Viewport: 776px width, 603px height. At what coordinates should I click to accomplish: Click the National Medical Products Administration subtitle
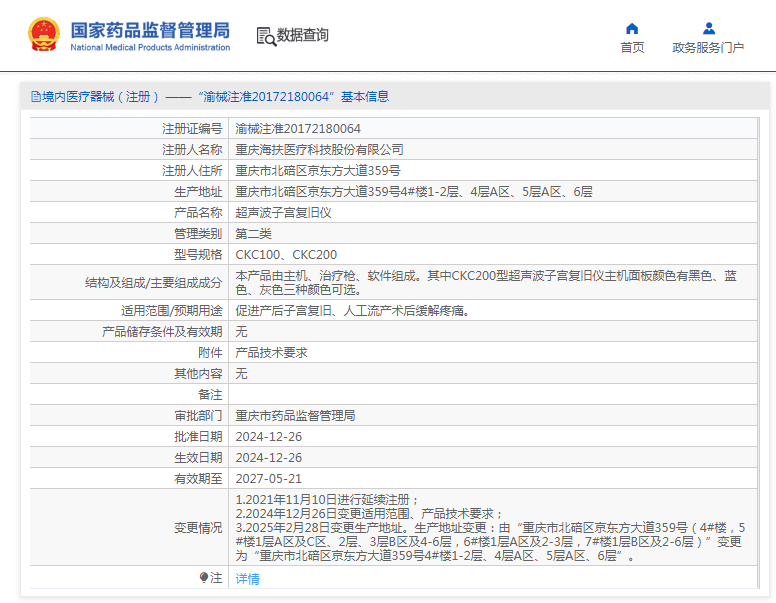tap(150, 47)
